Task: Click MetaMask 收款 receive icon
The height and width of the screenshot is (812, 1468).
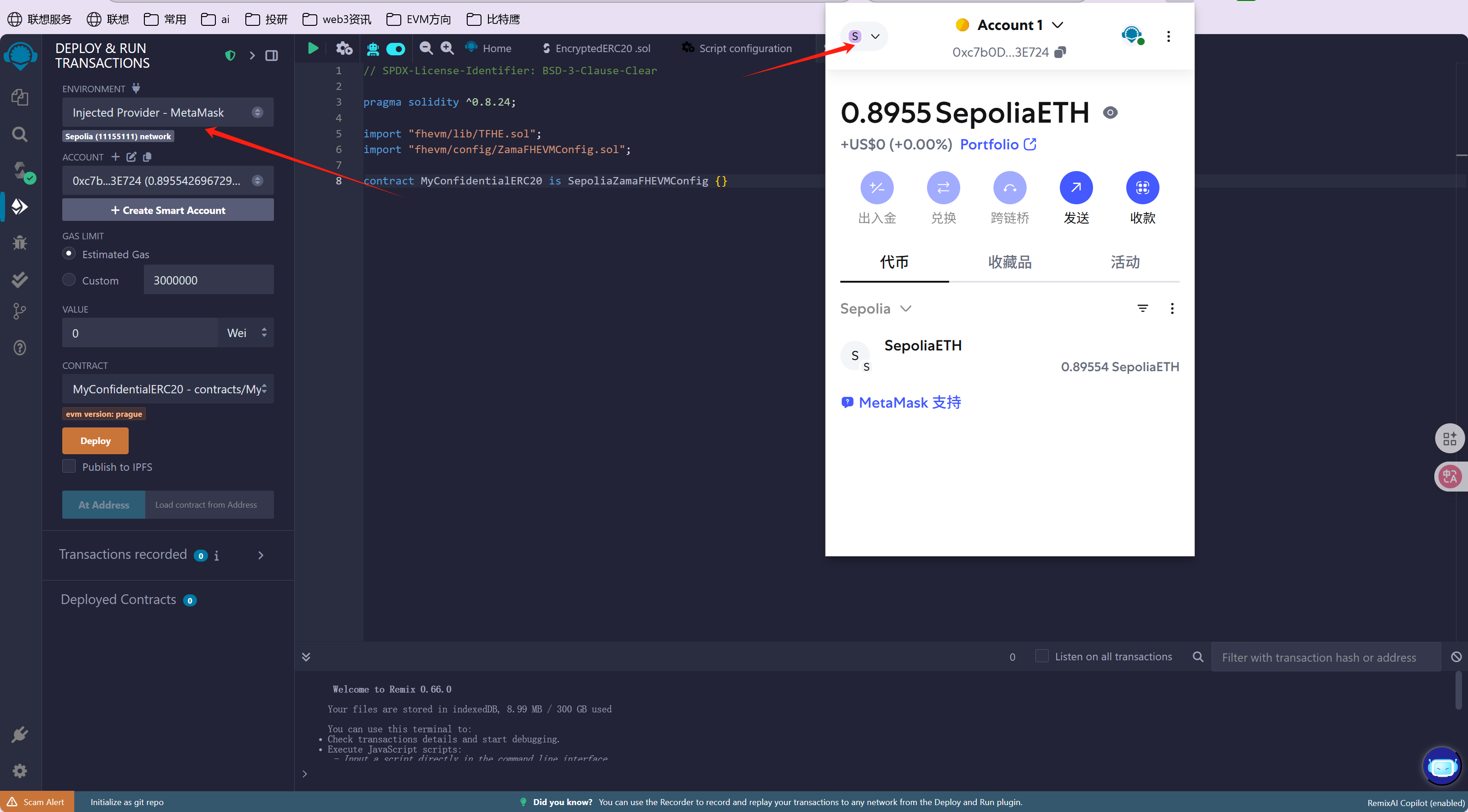Action: tap(1142, 188)
